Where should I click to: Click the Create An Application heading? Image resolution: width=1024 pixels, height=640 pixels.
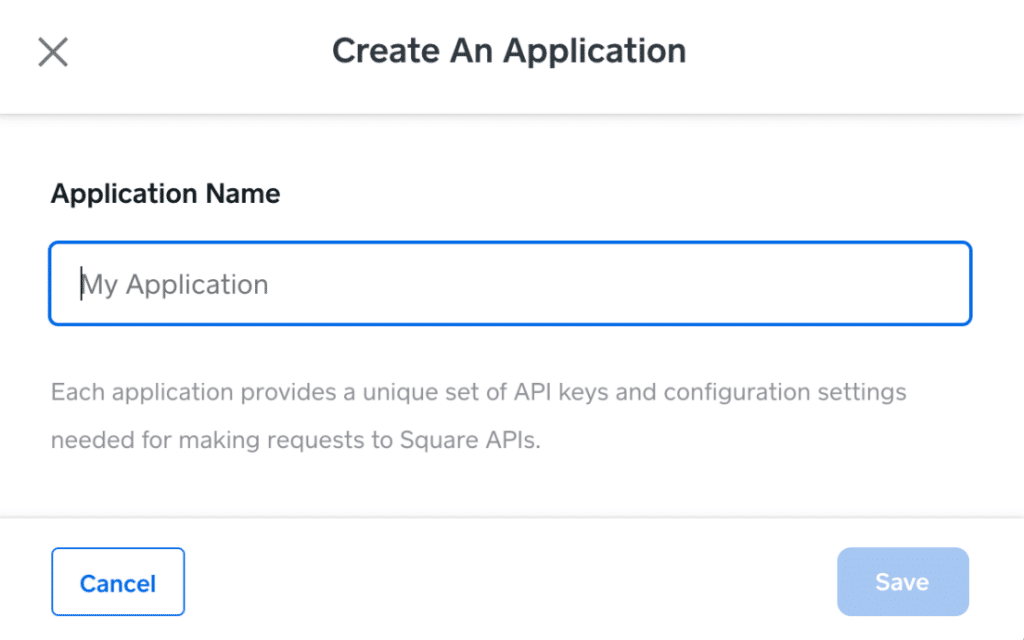(x=509, y=51)
